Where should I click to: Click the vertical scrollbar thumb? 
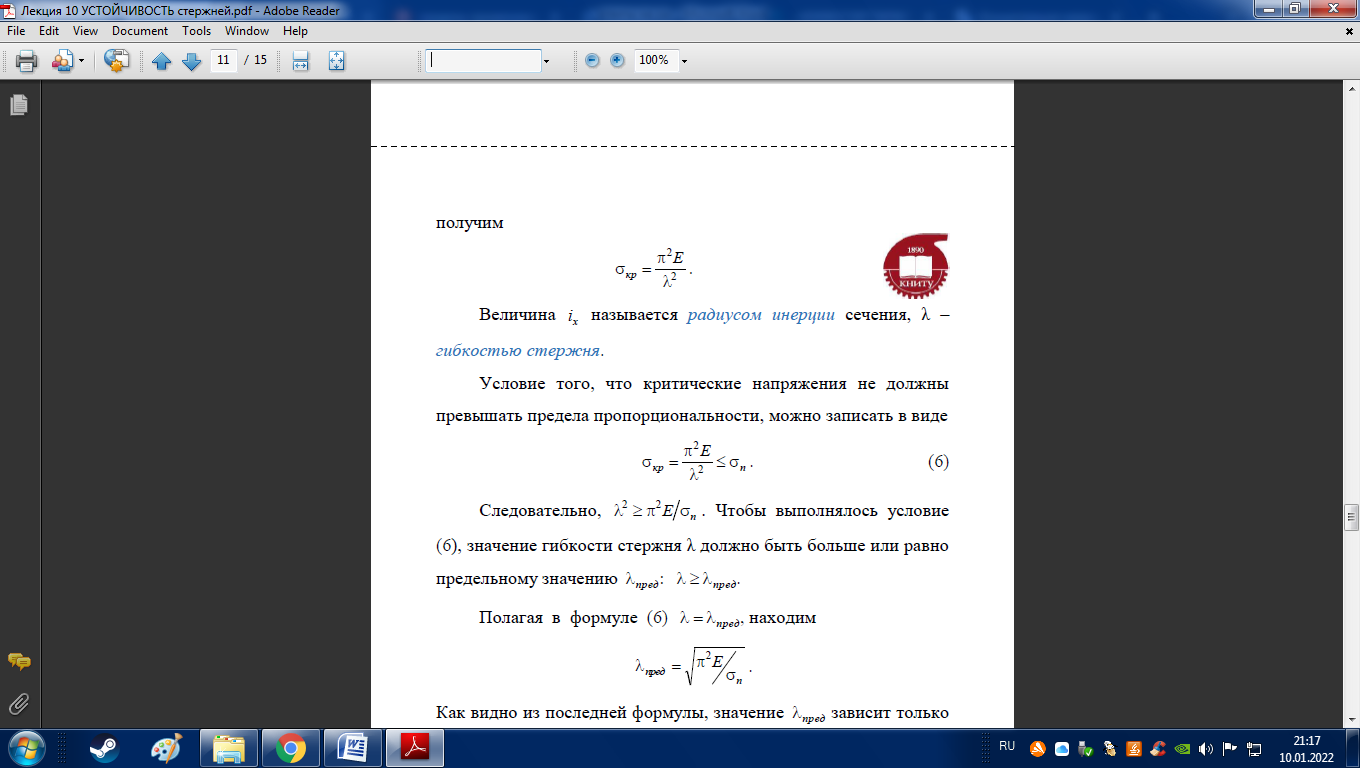click(x=1351, y=517)
